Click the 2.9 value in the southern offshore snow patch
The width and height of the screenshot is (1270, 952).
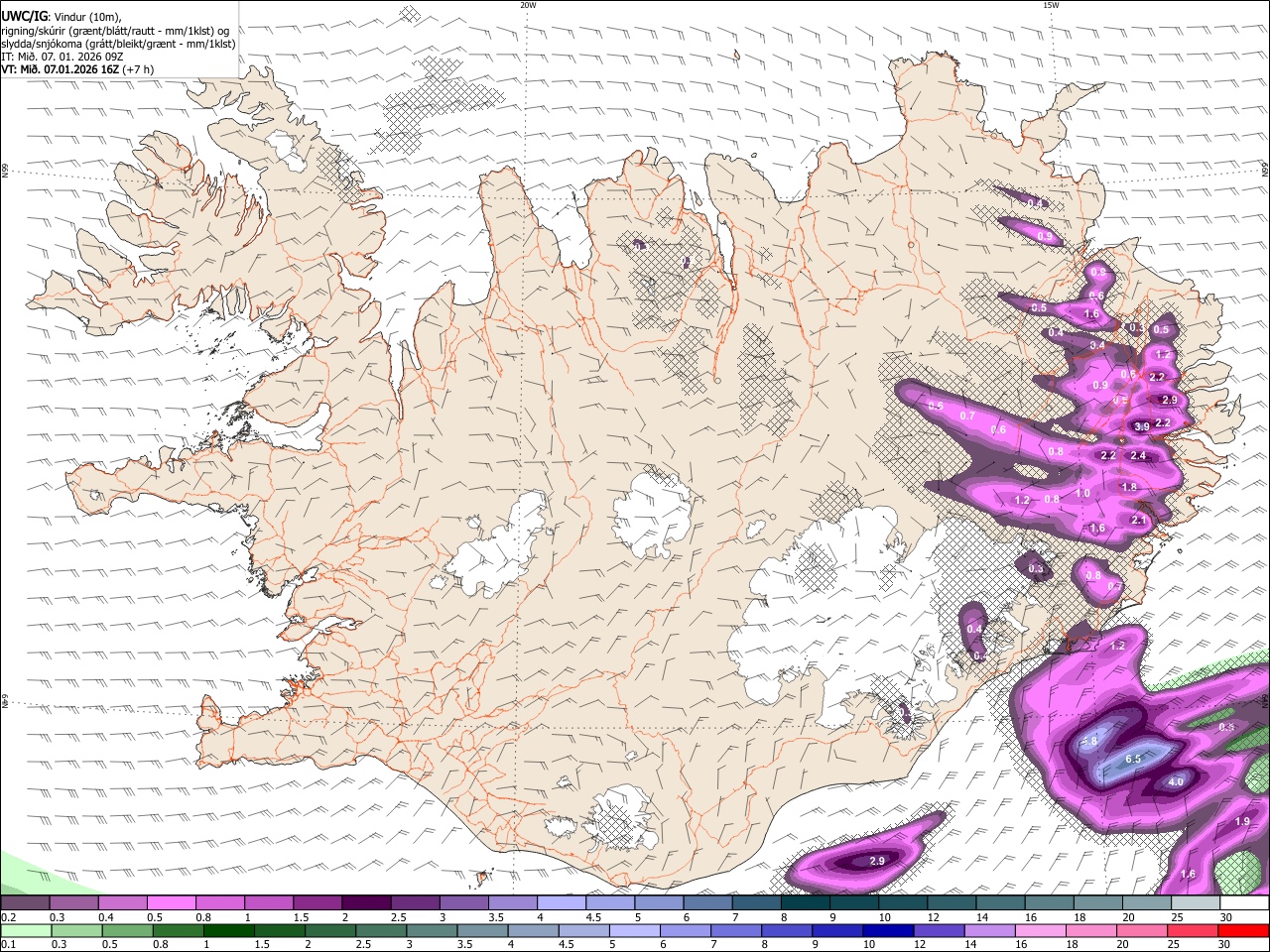(x=877, y=861)
